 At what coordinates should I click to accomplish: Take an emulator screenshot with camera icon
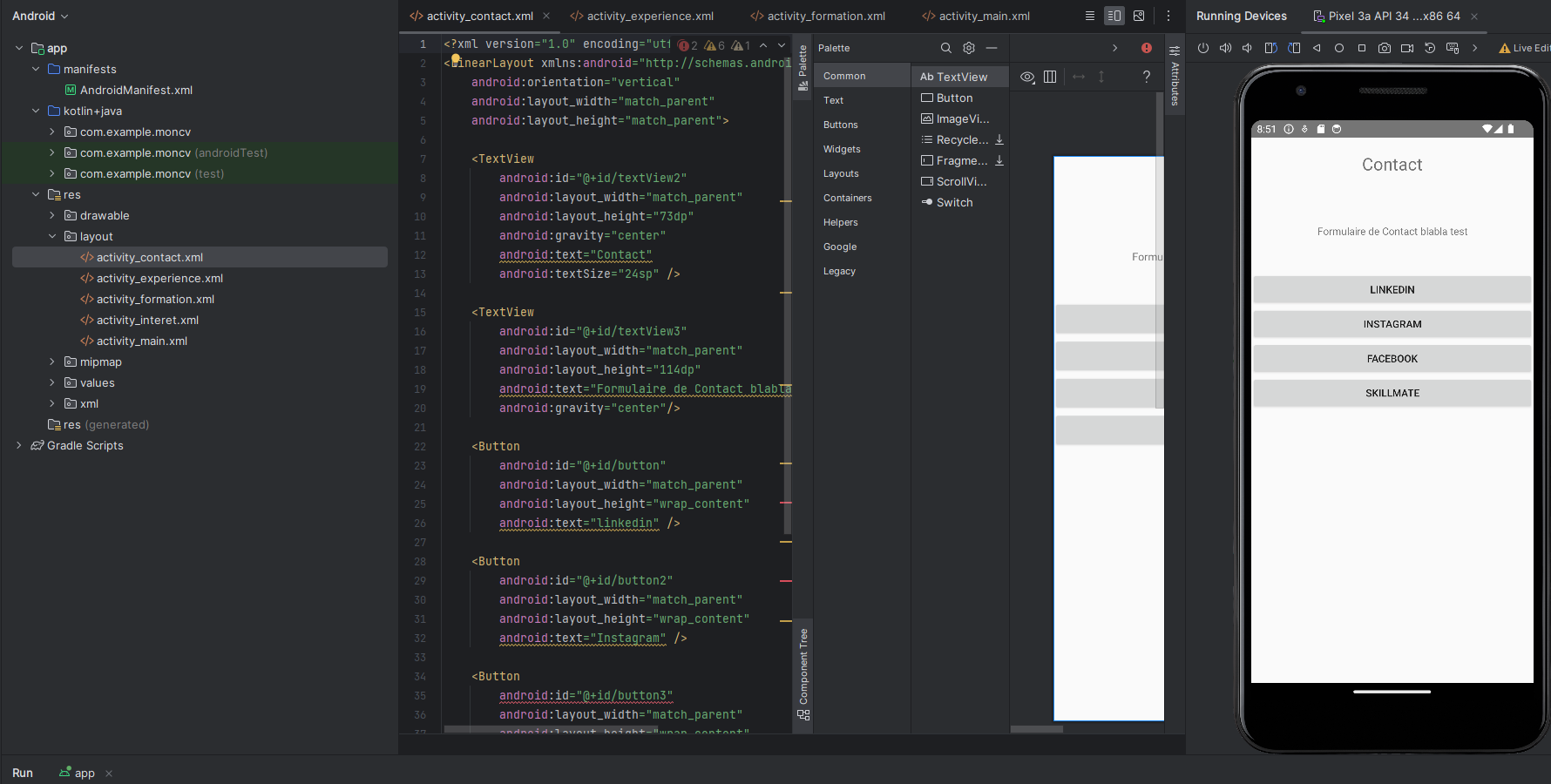click(1384, 49)
